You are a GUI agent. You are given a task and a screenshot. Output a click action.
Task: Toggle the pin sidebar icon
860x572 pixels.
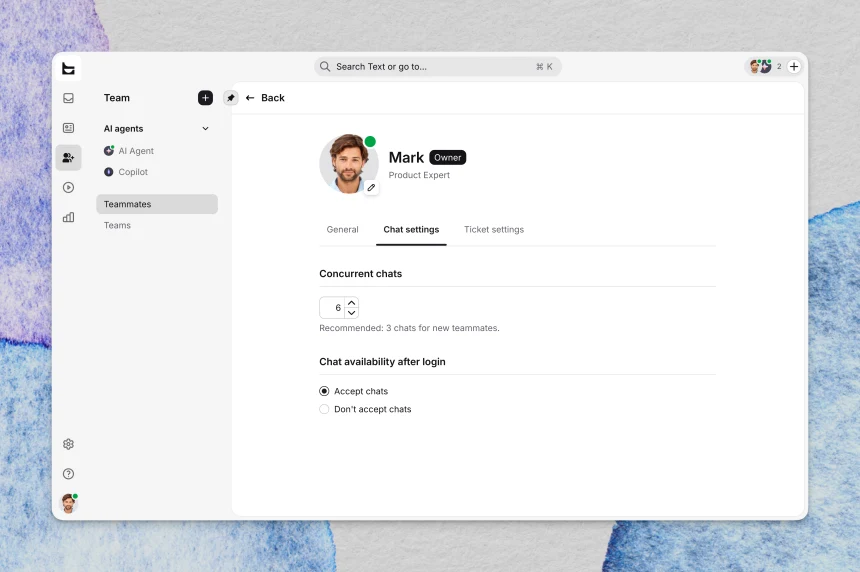click(230, 98)
